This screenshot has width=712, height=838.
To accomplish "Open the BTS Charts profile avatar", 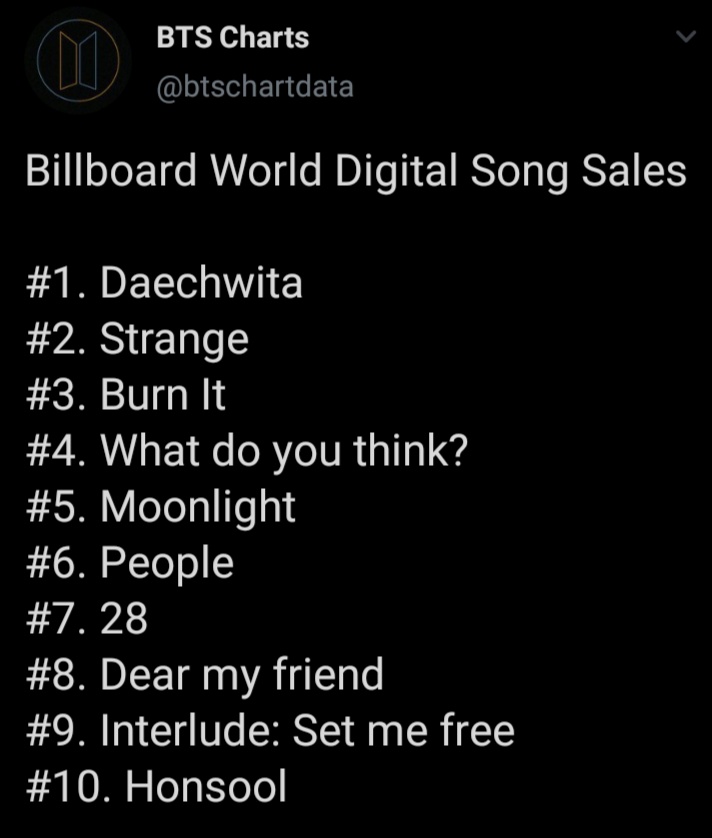I will pyautogui.click(x=78, y=60).
